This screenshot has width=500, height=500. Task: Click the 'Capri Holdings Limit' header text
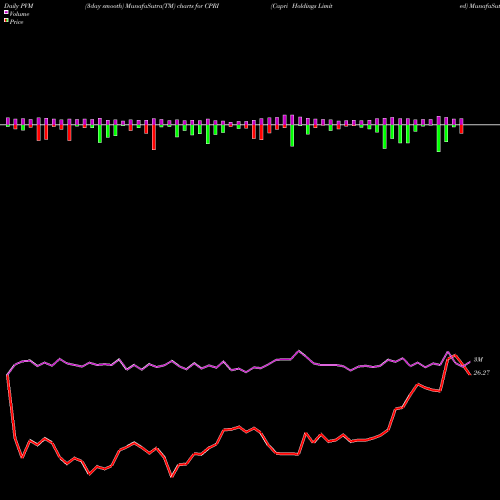(301, 6)
